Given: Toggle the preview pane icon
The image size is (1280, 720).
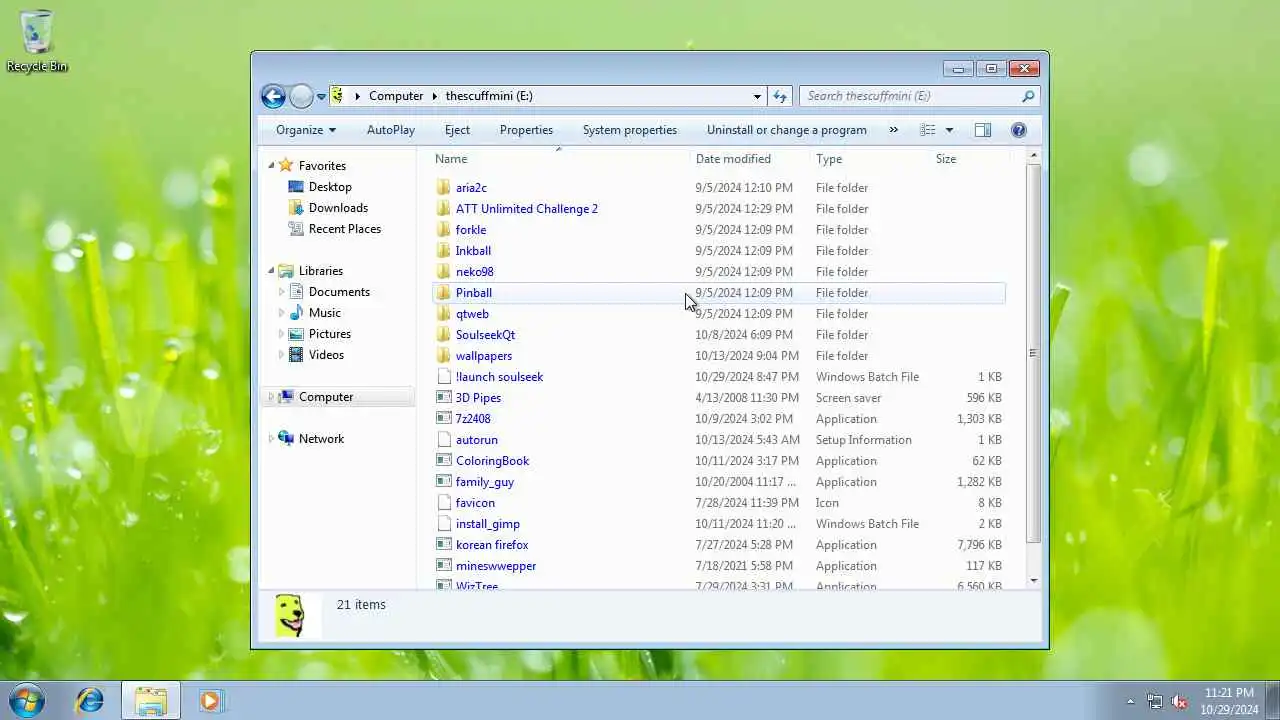Looking at the screenshot, I should pyautogui.click(x=983, y=130).
